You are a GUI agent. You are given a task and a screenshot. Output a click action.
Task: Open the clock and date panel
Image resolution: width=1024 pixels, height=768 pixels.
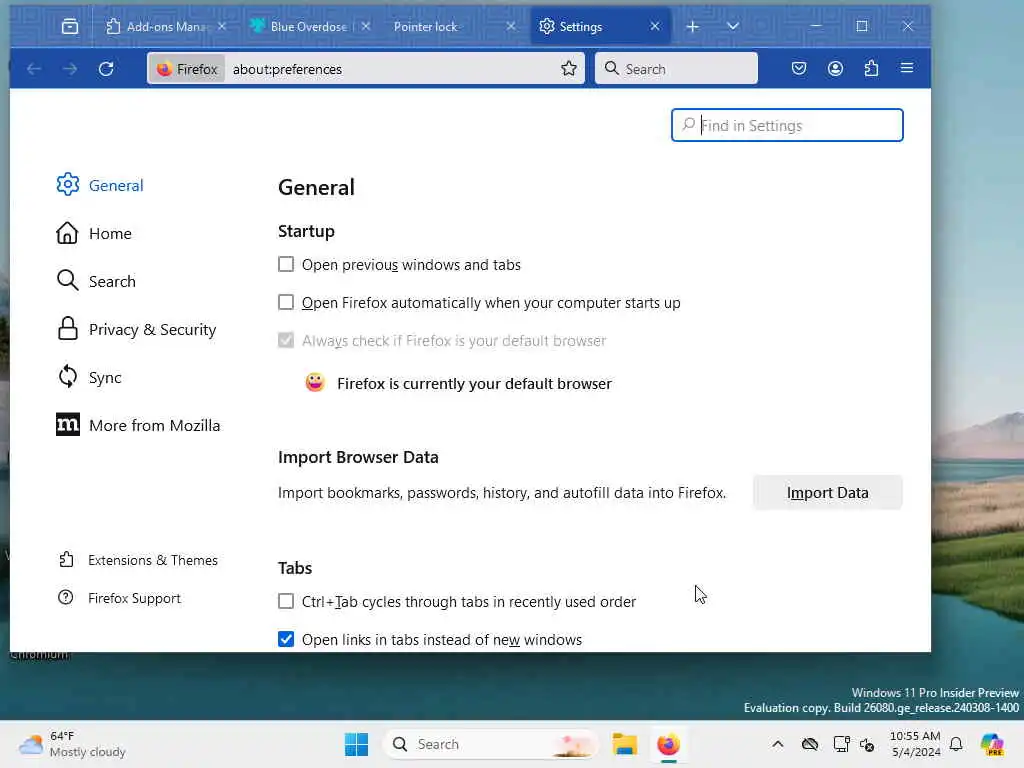[x=915, y=744]
